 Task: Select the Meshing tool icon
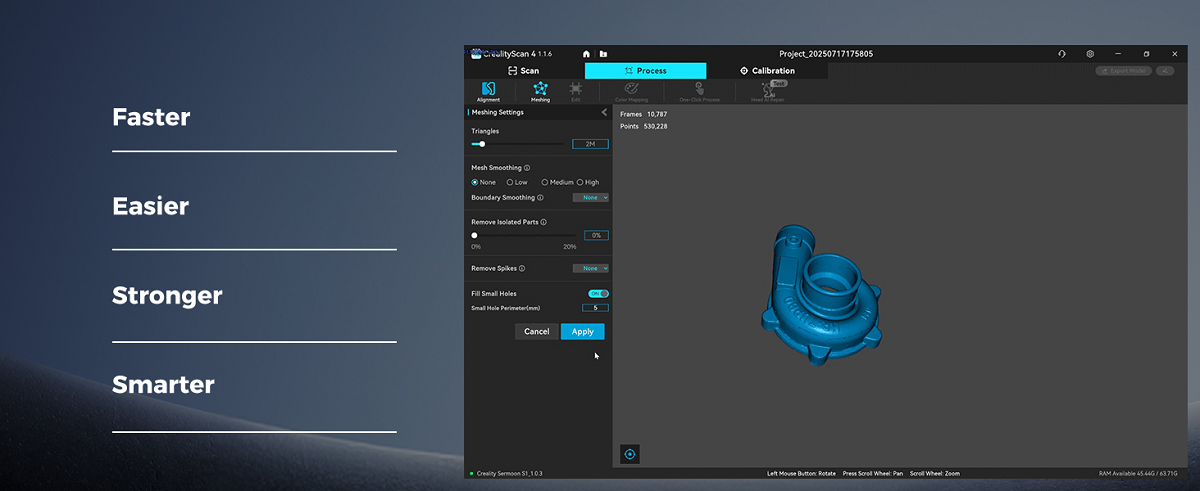(x=540, y=89)
